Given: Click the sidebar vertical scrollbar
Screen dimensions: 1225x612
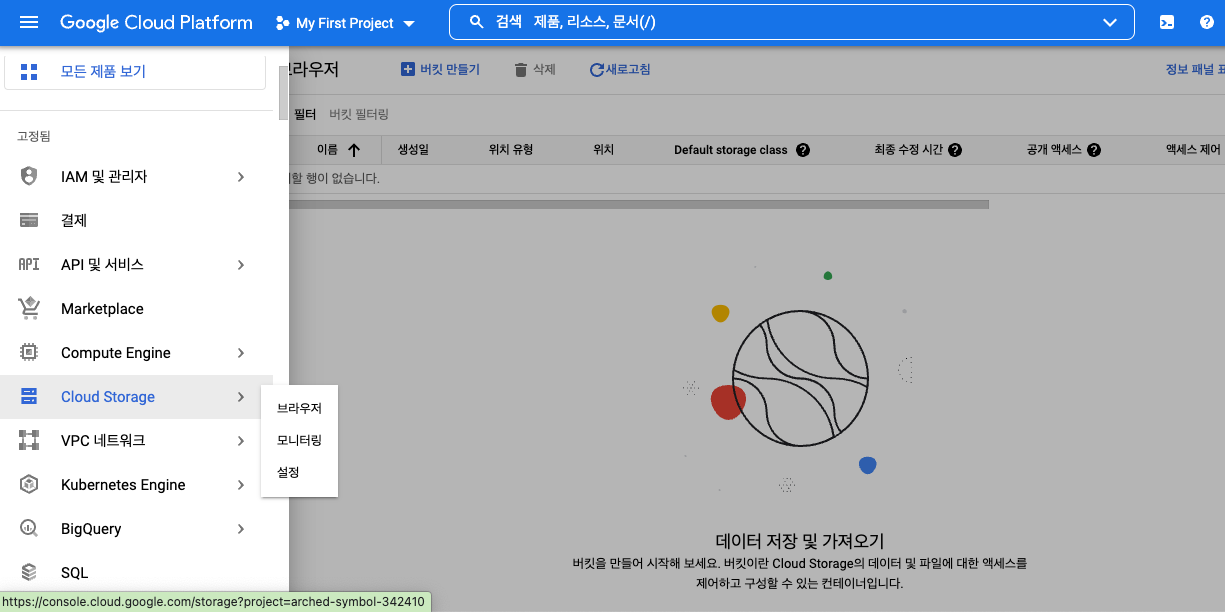Looking at the screenshot, I should tap(282, 93).
